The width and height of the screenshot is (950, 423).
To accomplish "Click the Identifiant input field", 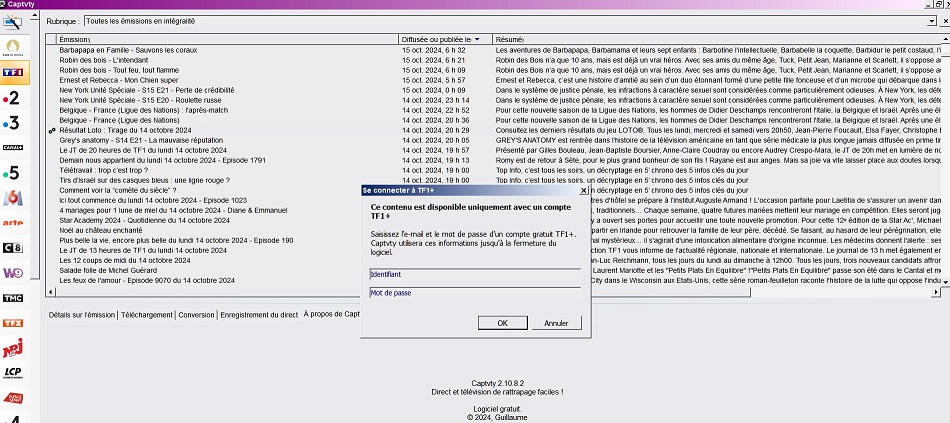I will pos(474,273).
